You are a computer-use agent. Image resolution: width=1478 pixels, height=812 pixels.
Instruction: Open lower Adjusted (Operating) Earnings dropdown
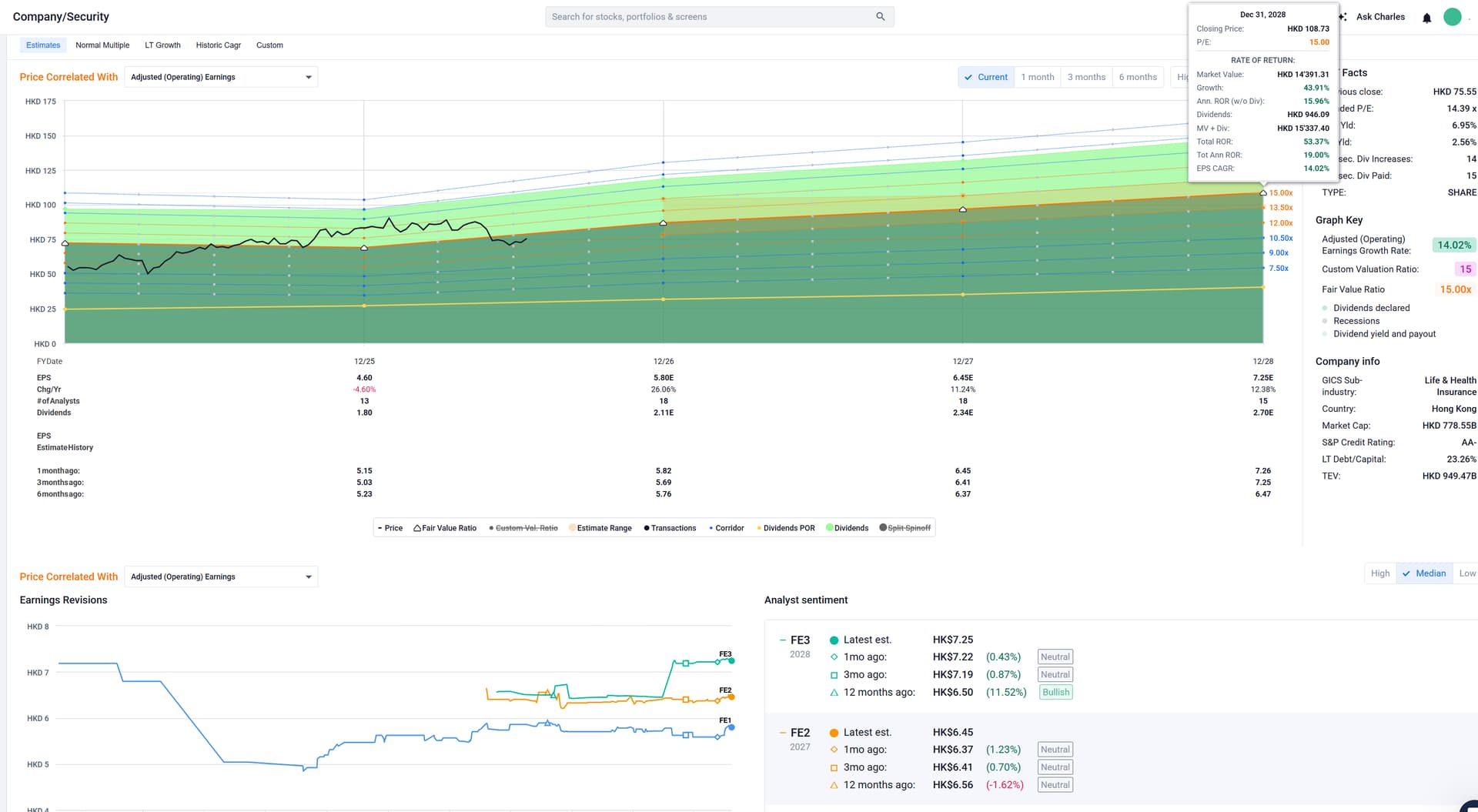tap(221, 576)
